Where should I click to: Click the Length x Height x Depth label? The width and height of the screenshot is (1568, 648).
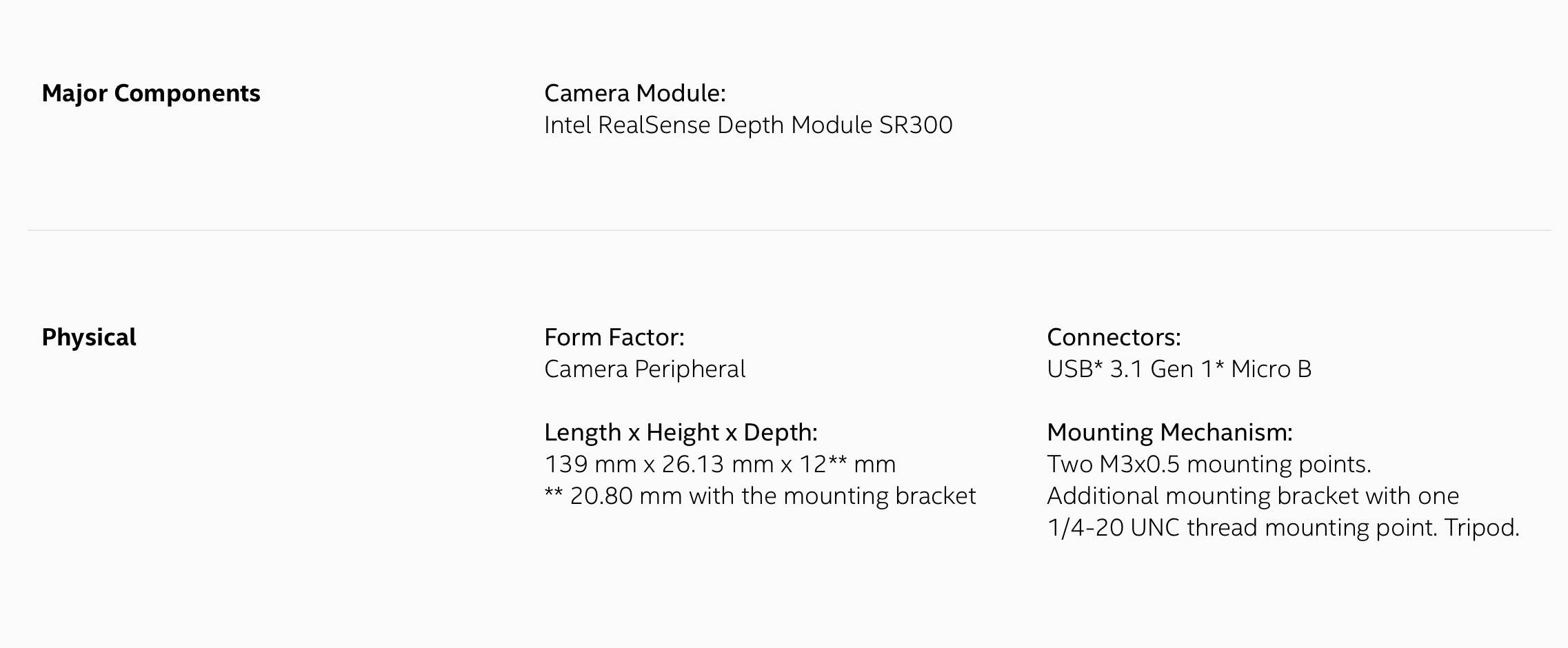pyautogui.click(x=681, y=432)
